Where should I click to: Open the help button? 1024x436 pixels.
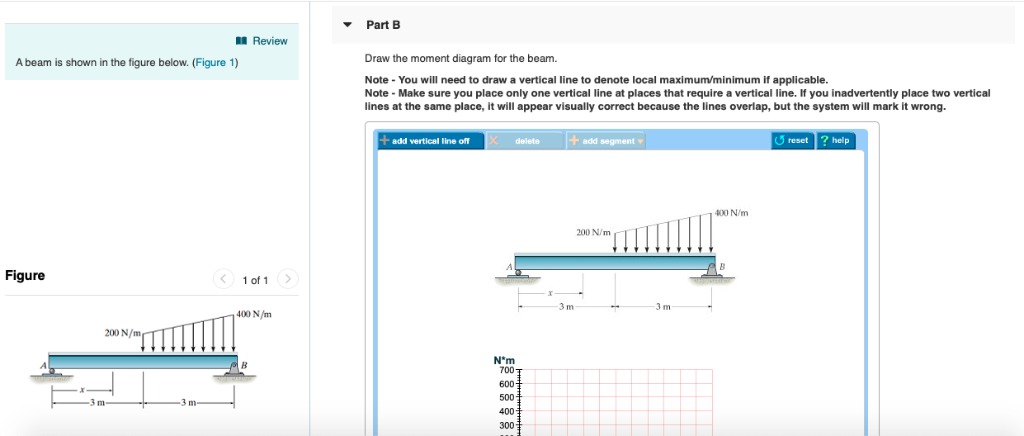(x=835, y=140)
